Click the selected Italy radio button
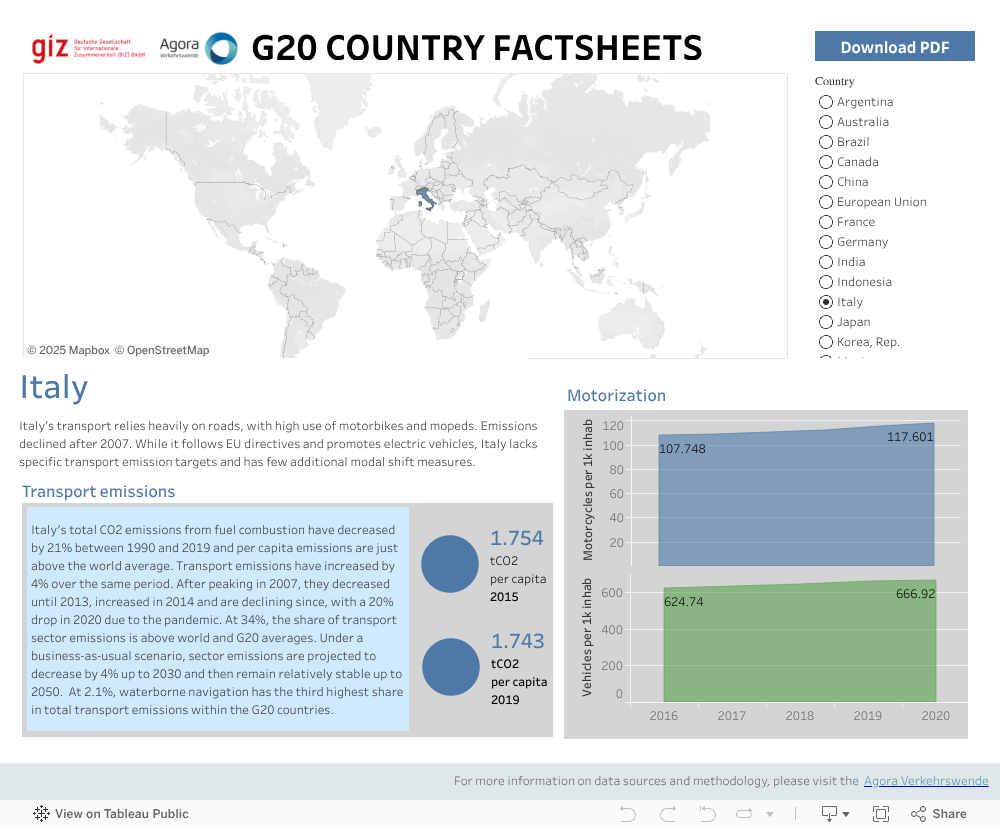The image size is (1000, 827). coord(826,302)
